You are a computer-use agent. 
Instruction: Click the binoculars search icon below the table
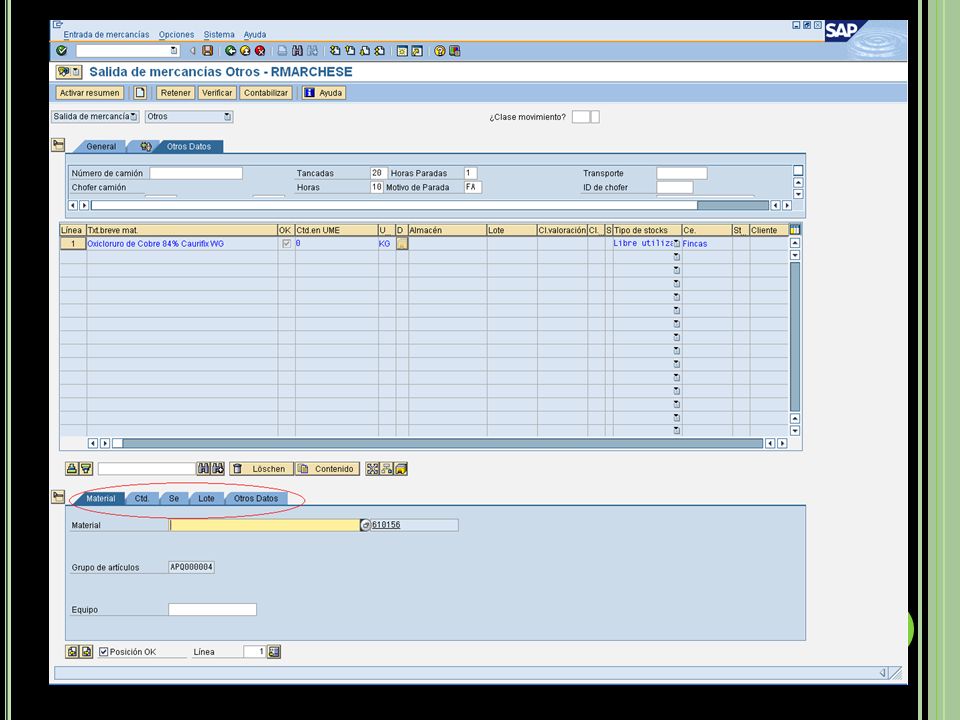click(x=203, y=469)
